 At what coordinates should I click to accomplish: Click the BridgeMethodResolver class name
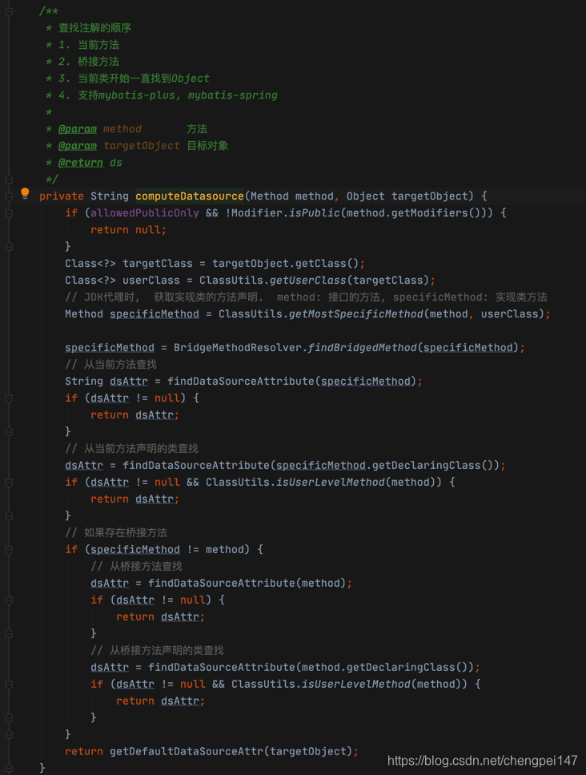pyautogui.click(x=238, y=347)
